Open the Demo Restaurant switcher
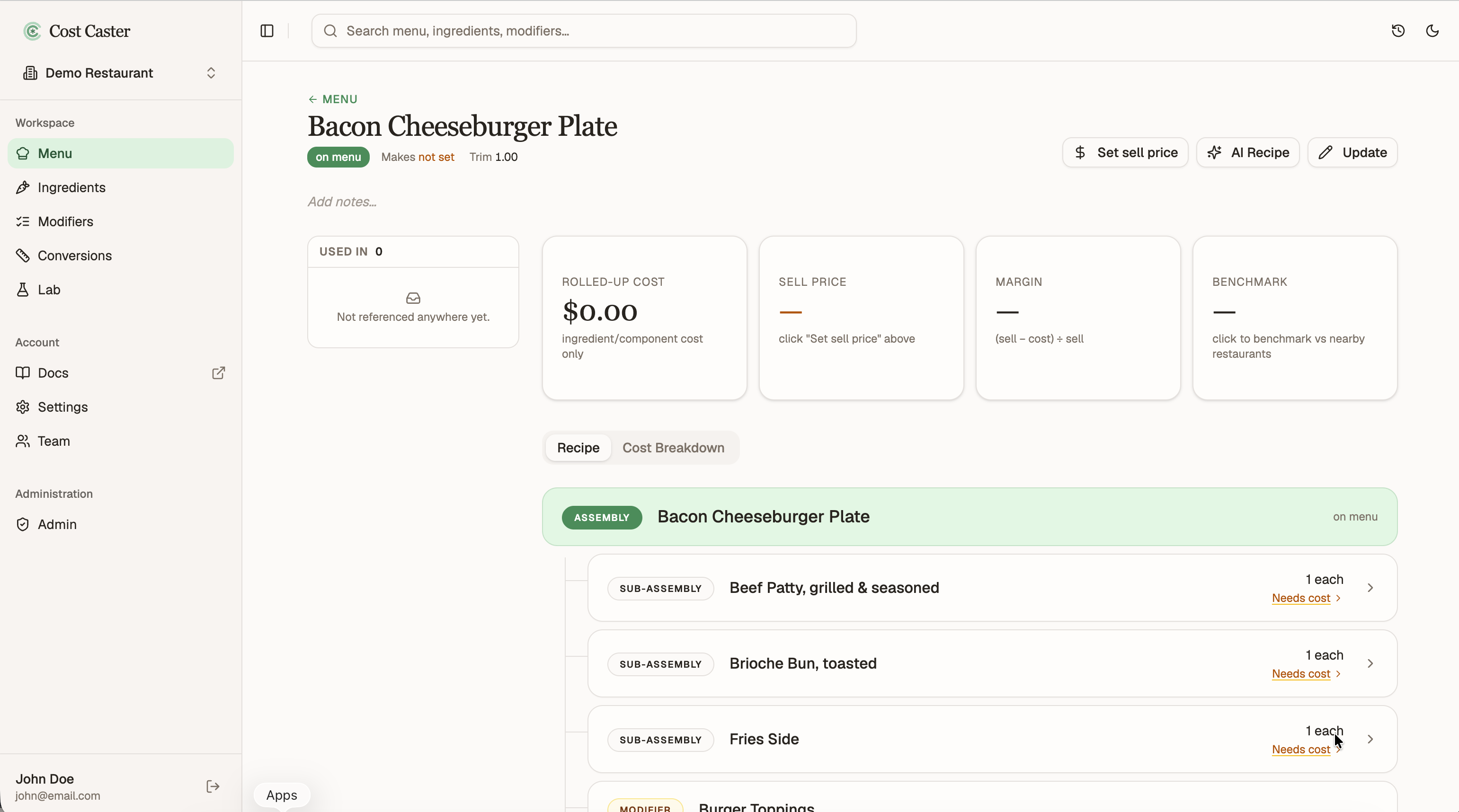The height and width of the screenshot is (812, 1459). [x=120, y=73]
